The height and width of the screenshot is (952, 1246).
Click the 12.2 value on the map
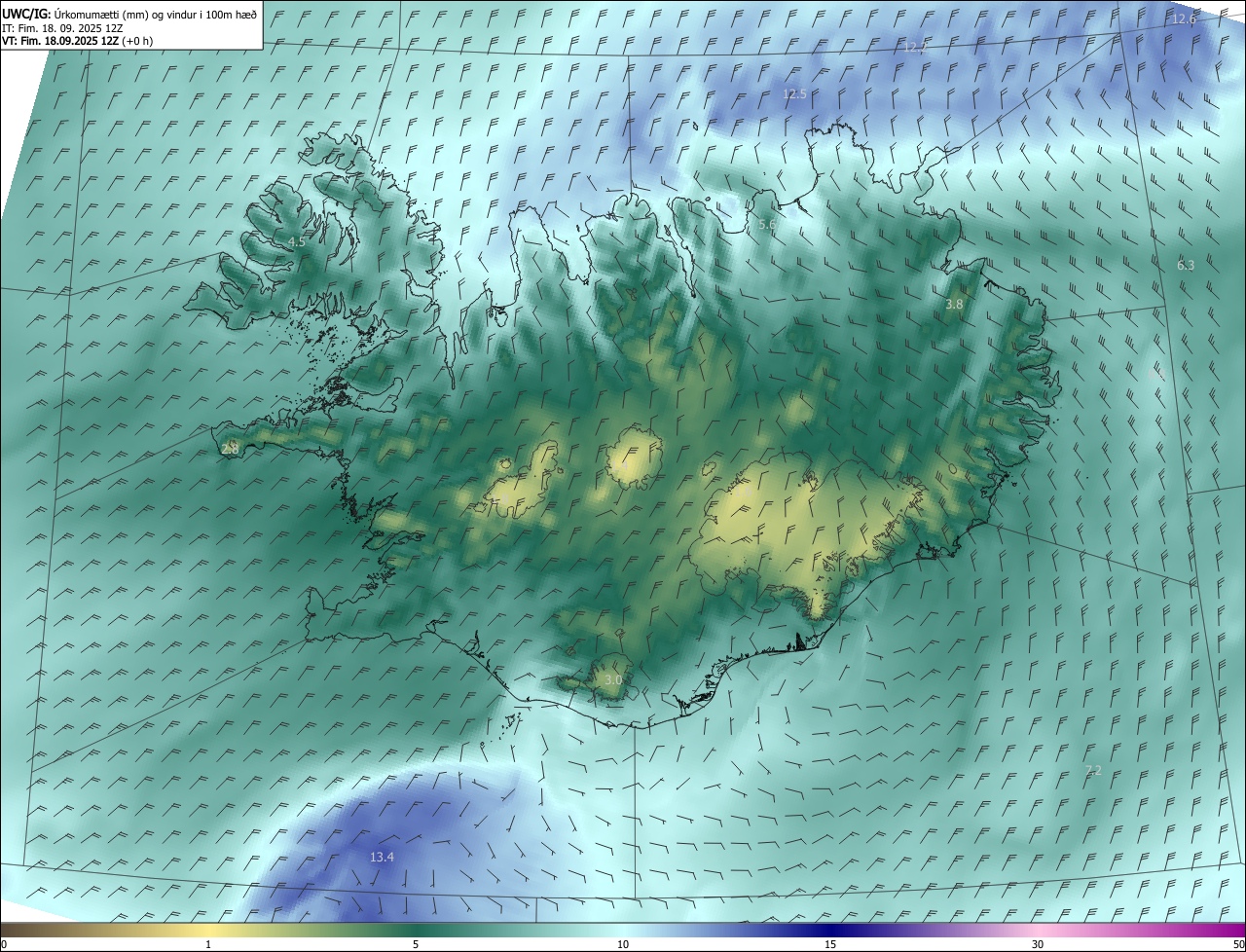point(915,46)
